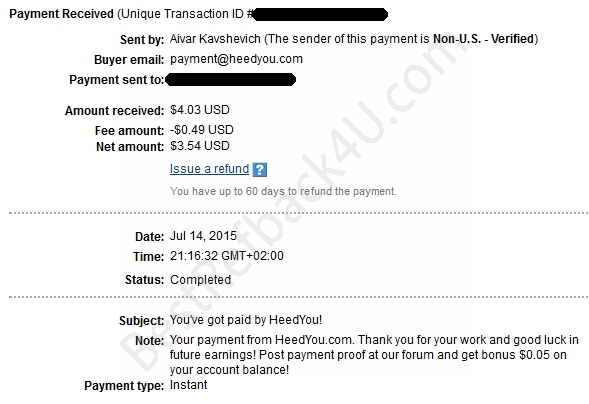The height and width of the screenshot is (404, 589).
Task: Select the note mentioning bonus $0.05
Action: coord(374,355)
